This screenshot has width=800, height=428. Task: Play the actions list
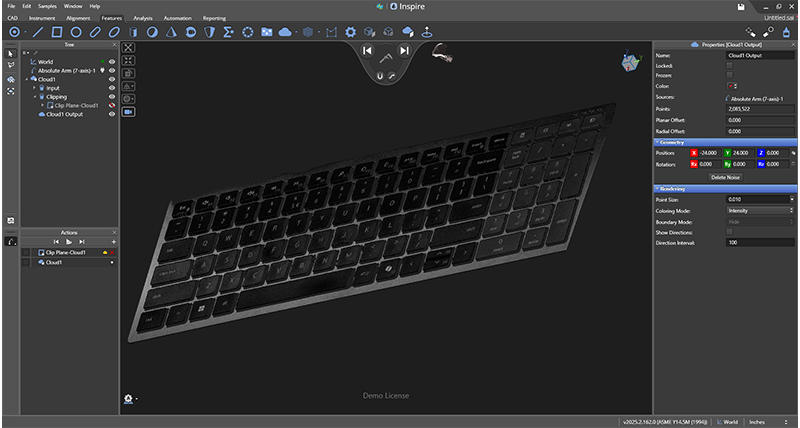pos(69,242)
